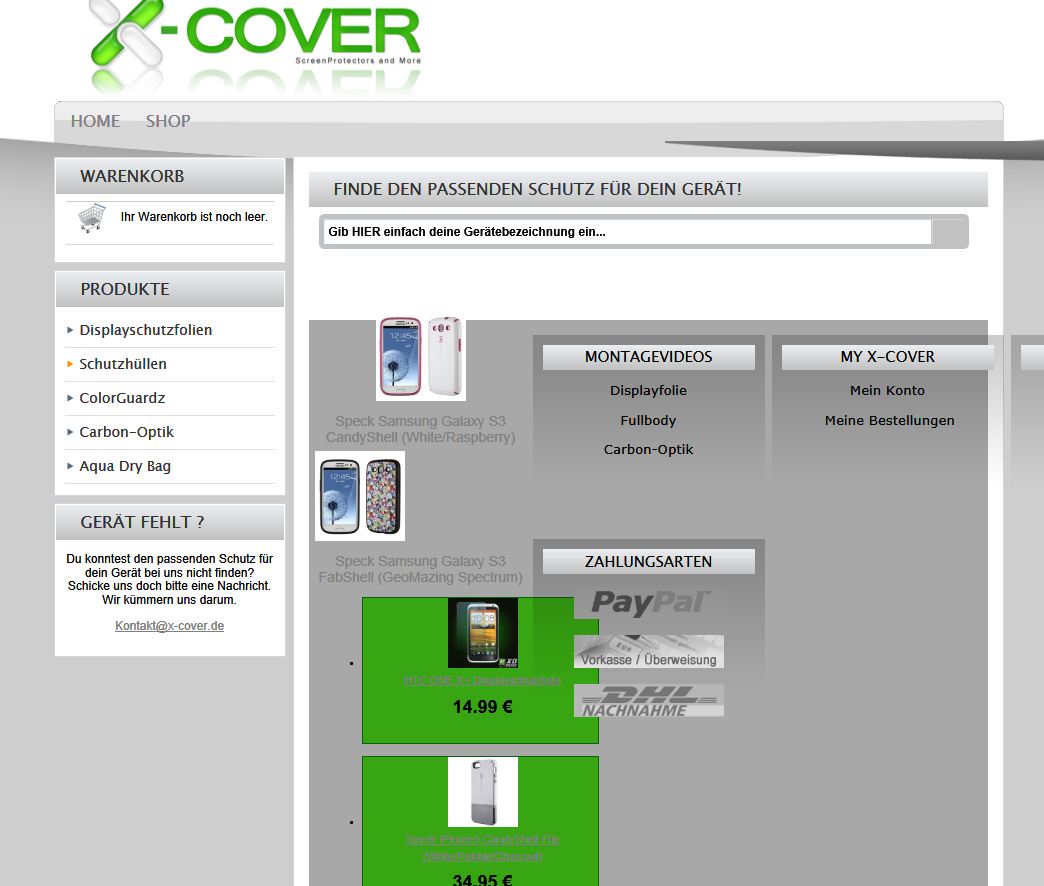Open Fullbody montage video link

tap(648, 421)
